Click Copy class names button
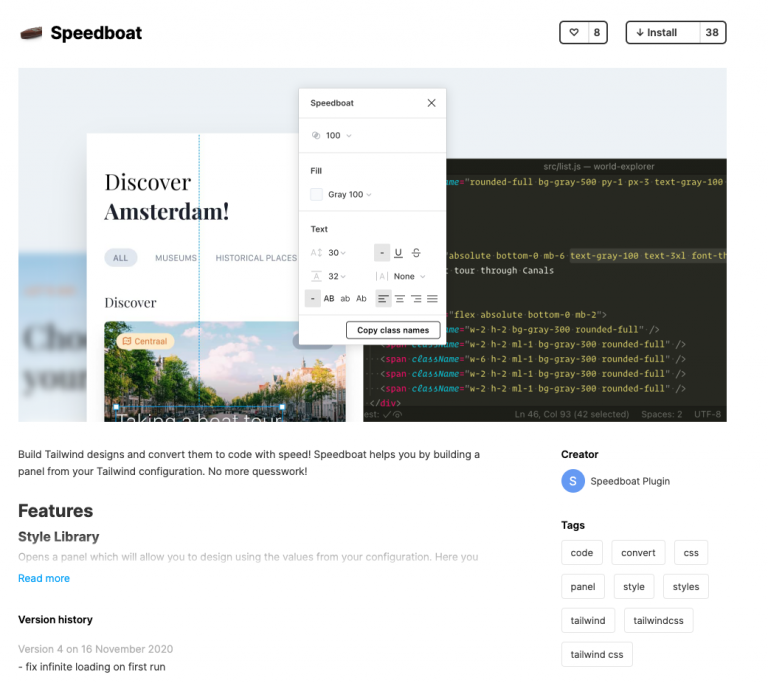This screenshot has width=768, height=683. 393,330
